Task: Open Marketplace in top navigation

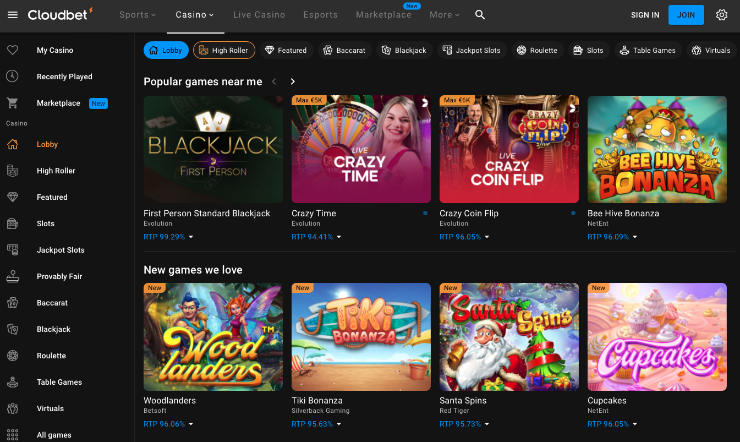Action: pyautogui.click(x=384, y=15)
